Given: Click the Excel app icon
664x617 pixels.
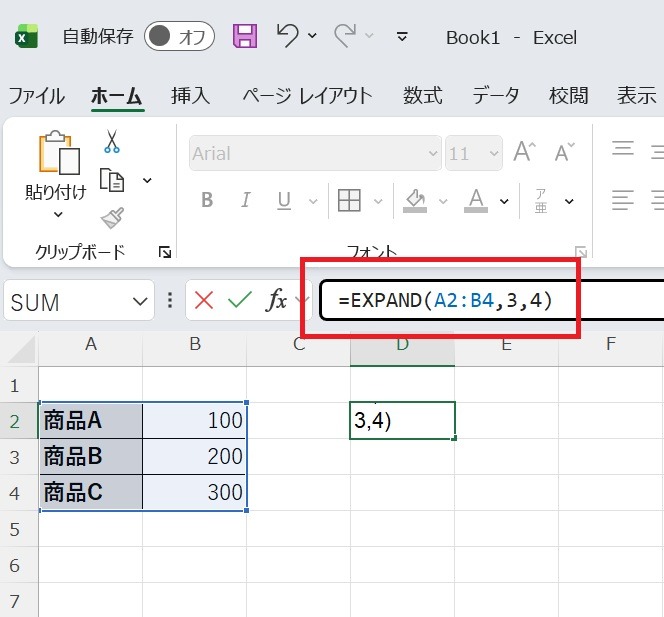Looking at the screenshot, I should (x=26, y=36).
